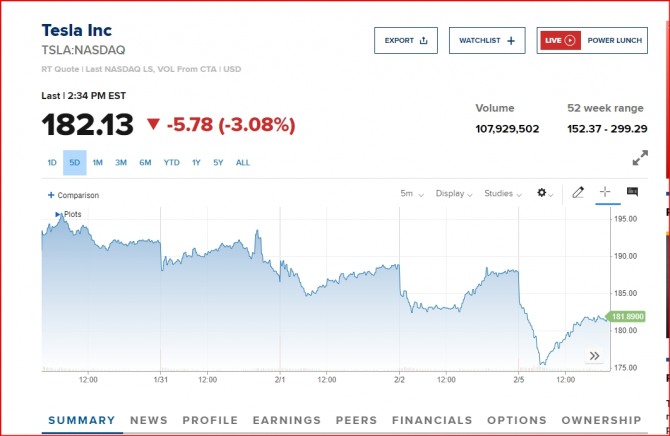Expand the Plots disclosure triangle
This screenshot has width=670, height=436.
coord(57,214)
